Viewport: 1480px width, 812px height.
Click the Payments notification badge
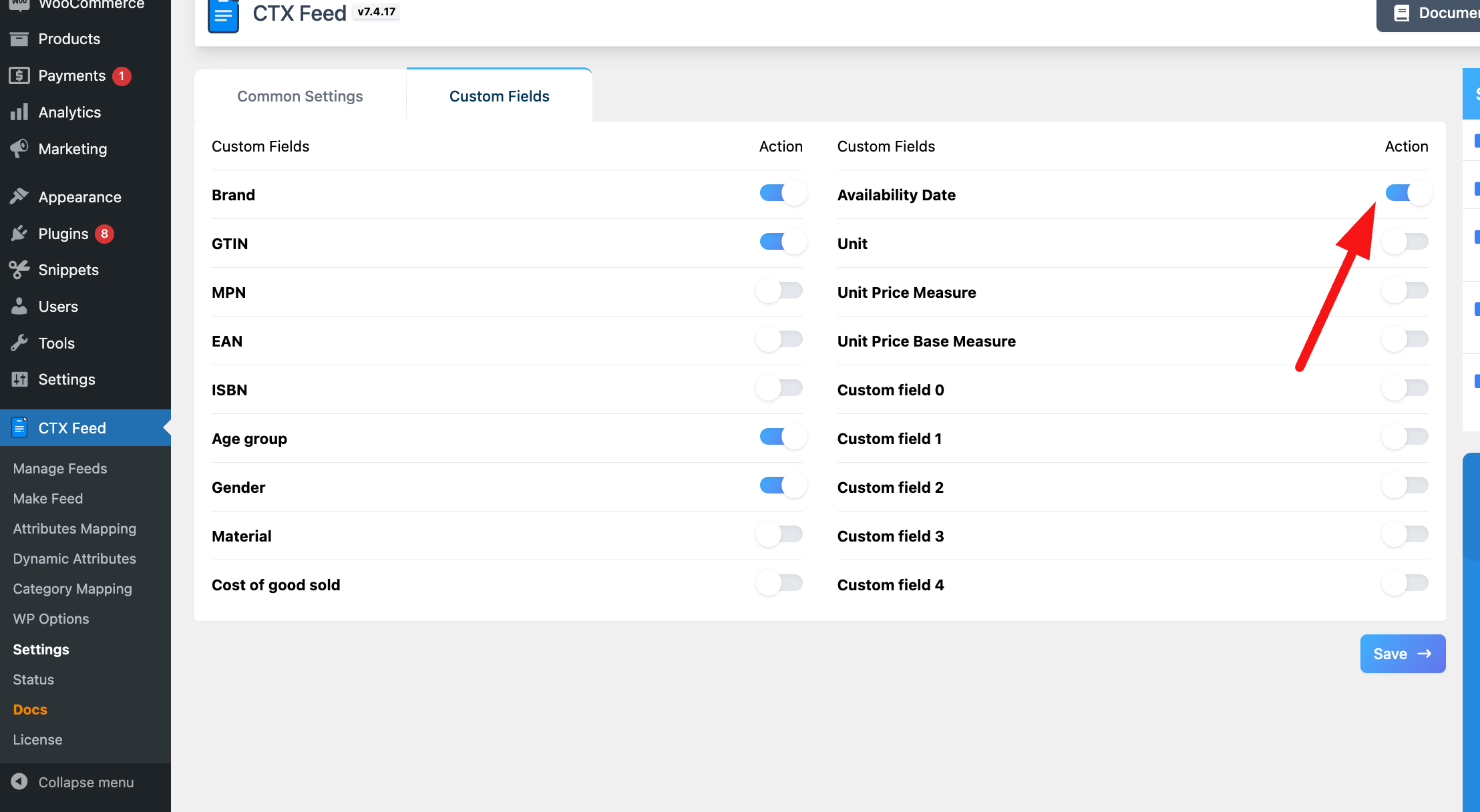coord(122,76)
